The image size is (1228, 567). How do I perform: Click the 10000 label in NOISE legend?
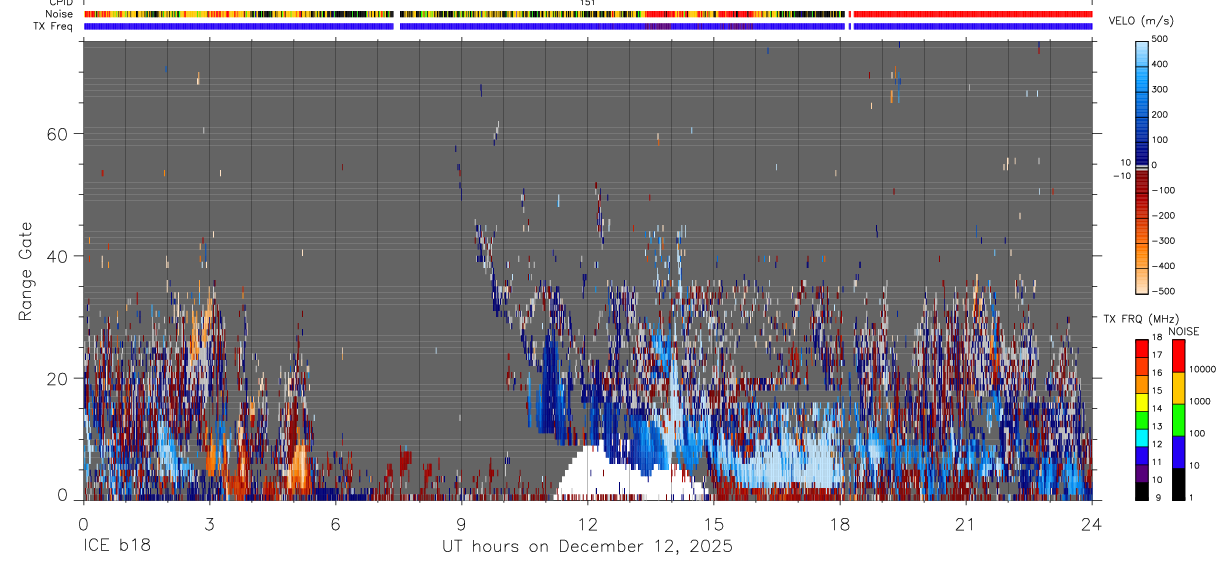[x=1202, y=369]
